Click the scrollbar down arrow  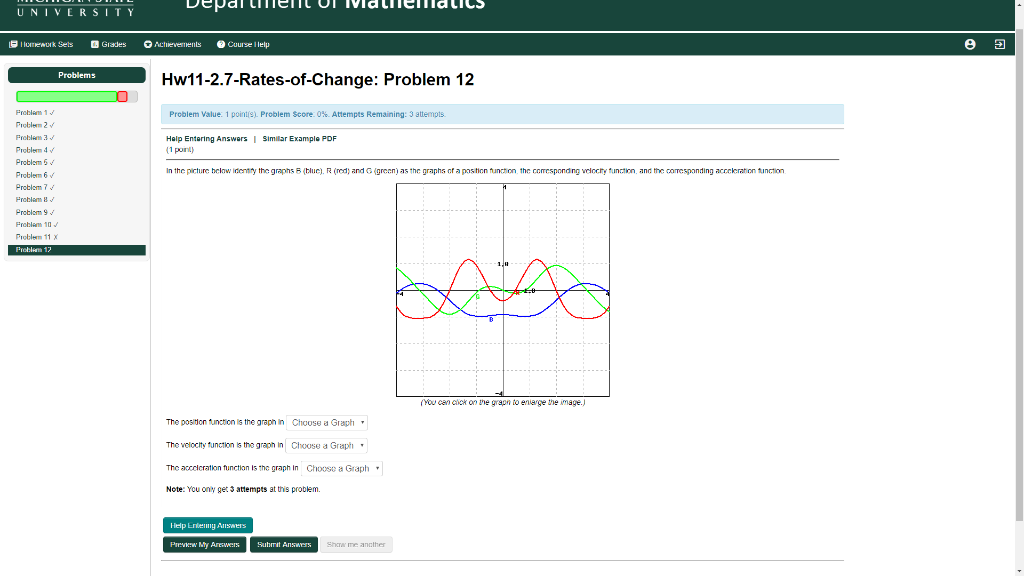(x=1019, y=571)
